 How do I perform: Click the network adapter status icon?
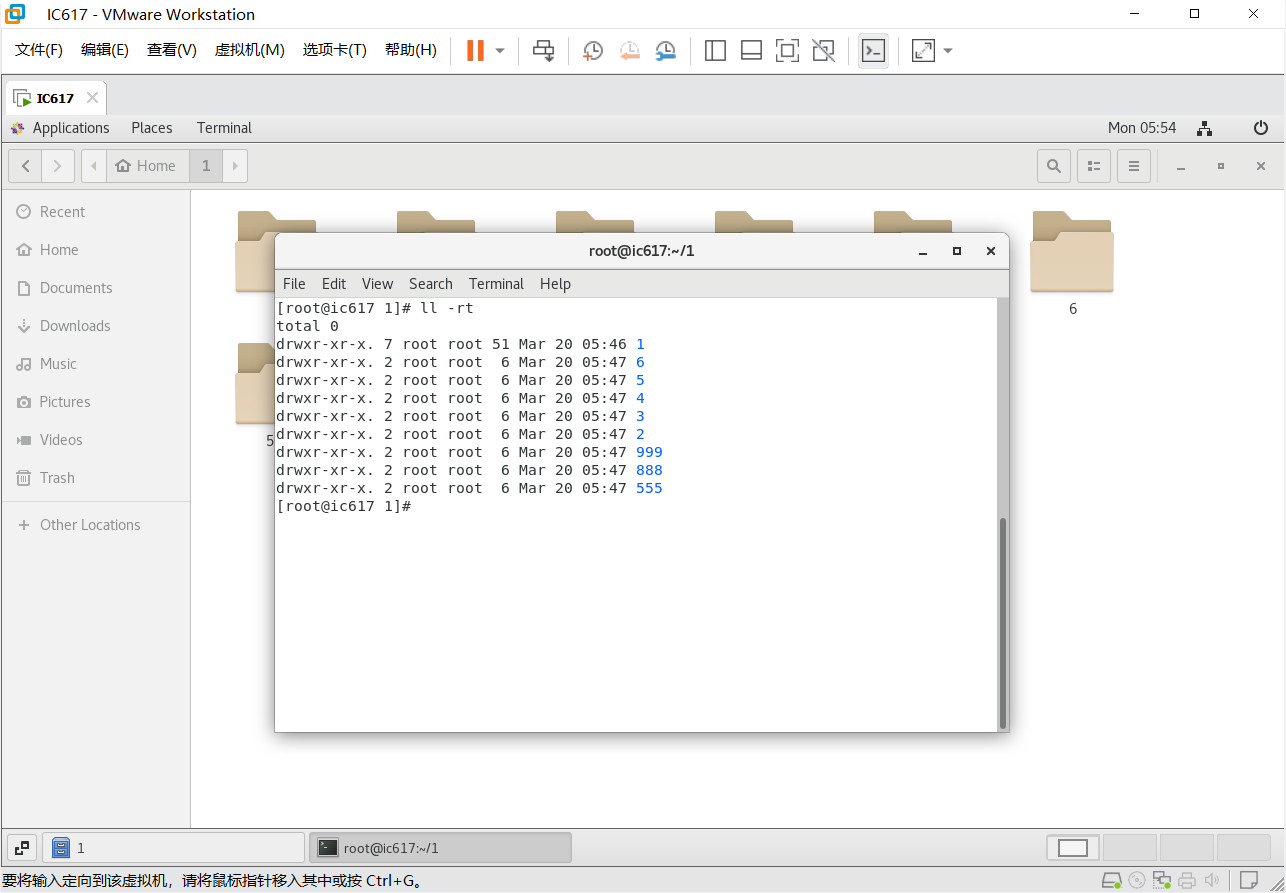tap(1162, 881)
